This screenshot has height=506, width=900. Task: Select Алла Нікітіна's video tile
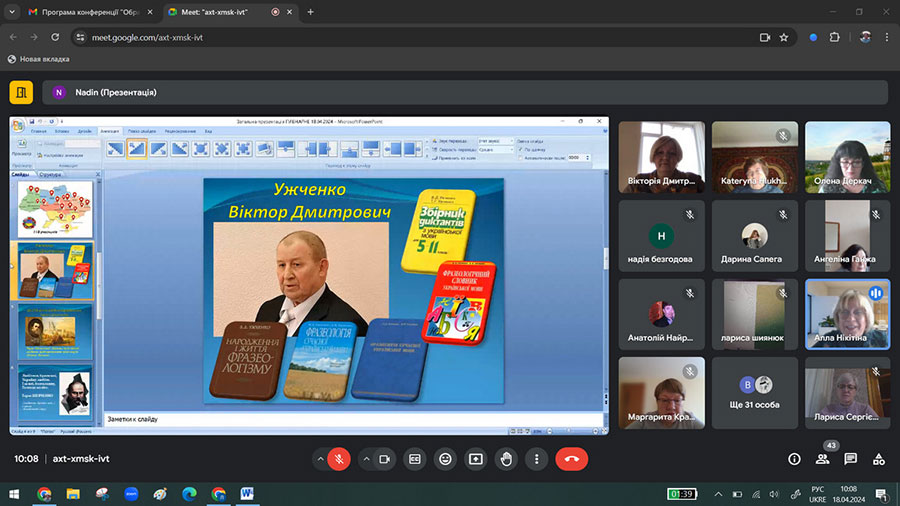(x=847, y=313)
